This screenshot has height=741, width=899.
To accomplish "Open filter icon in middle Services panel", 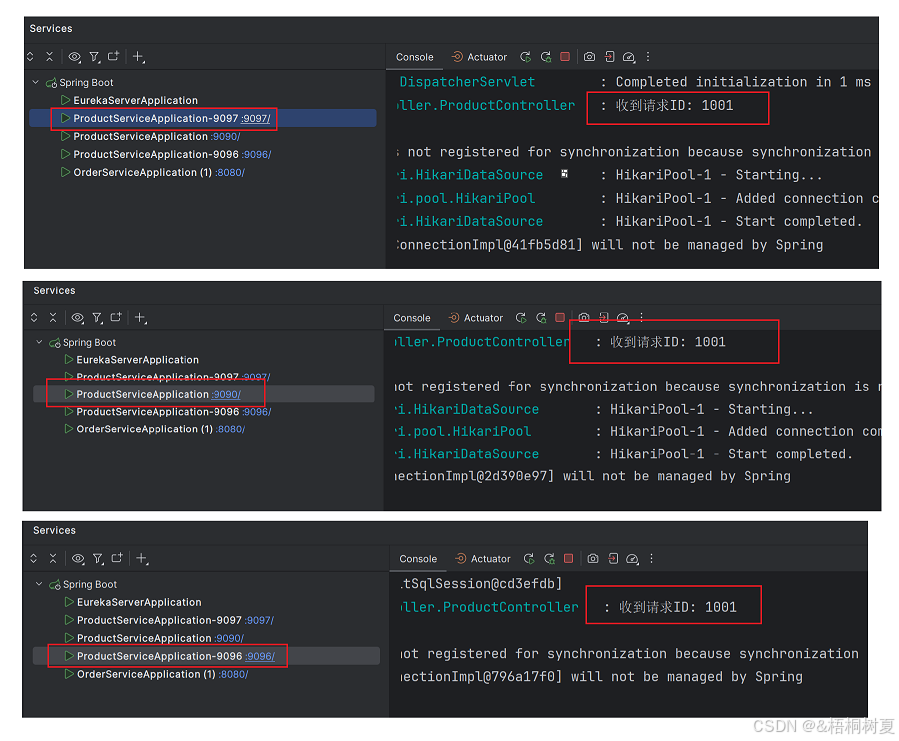I will pyautogui.click(x=97, y=318).
